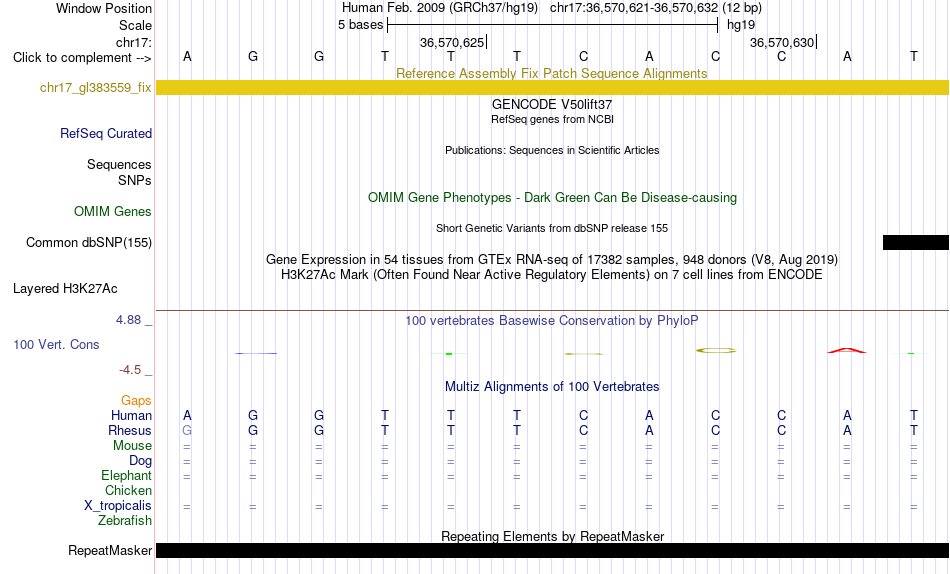
Task: Open the GENCODE V50lift37 track title
Action: click(552, 104)
